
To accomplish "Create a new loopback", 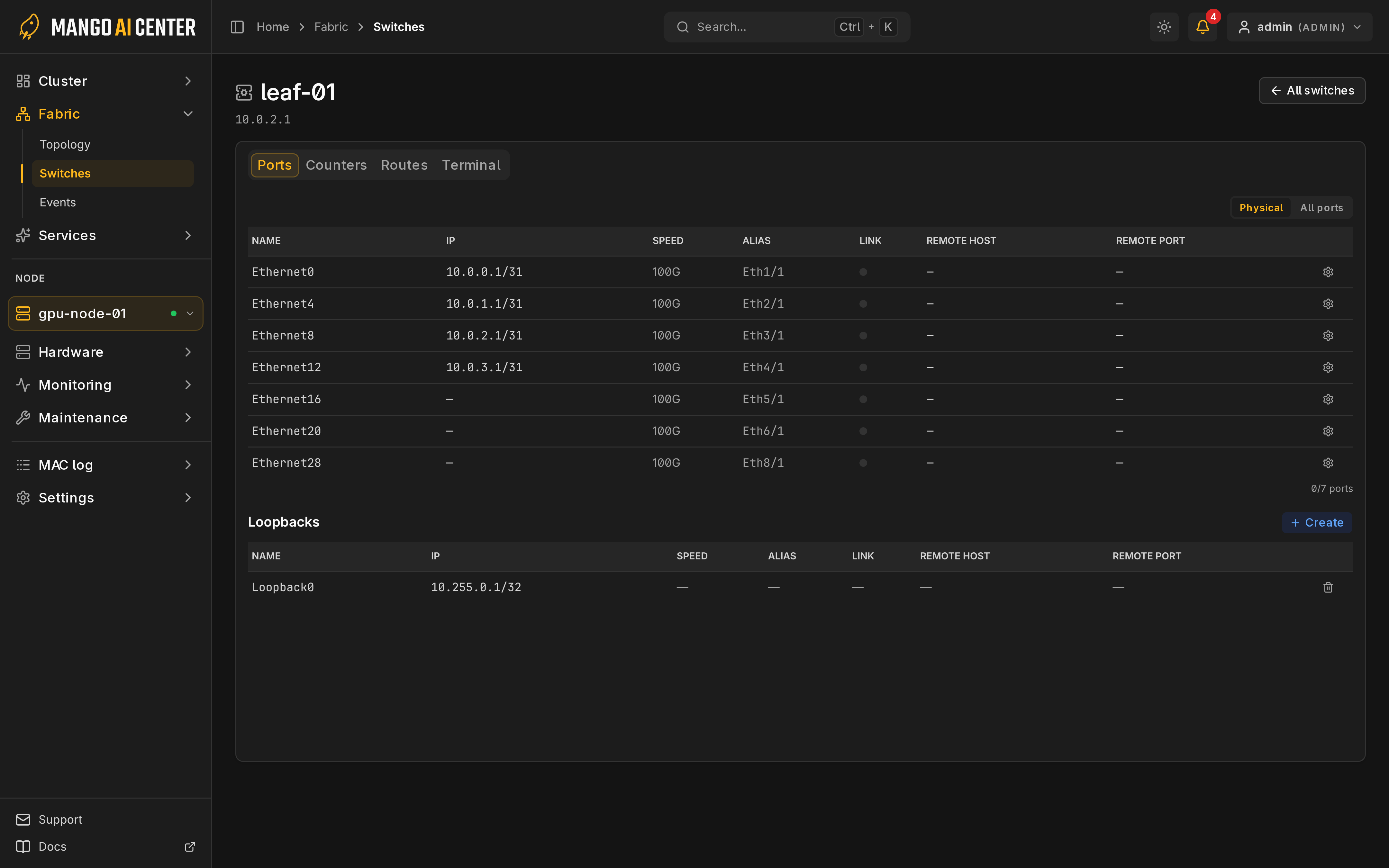I will (x=1317, y=522).
